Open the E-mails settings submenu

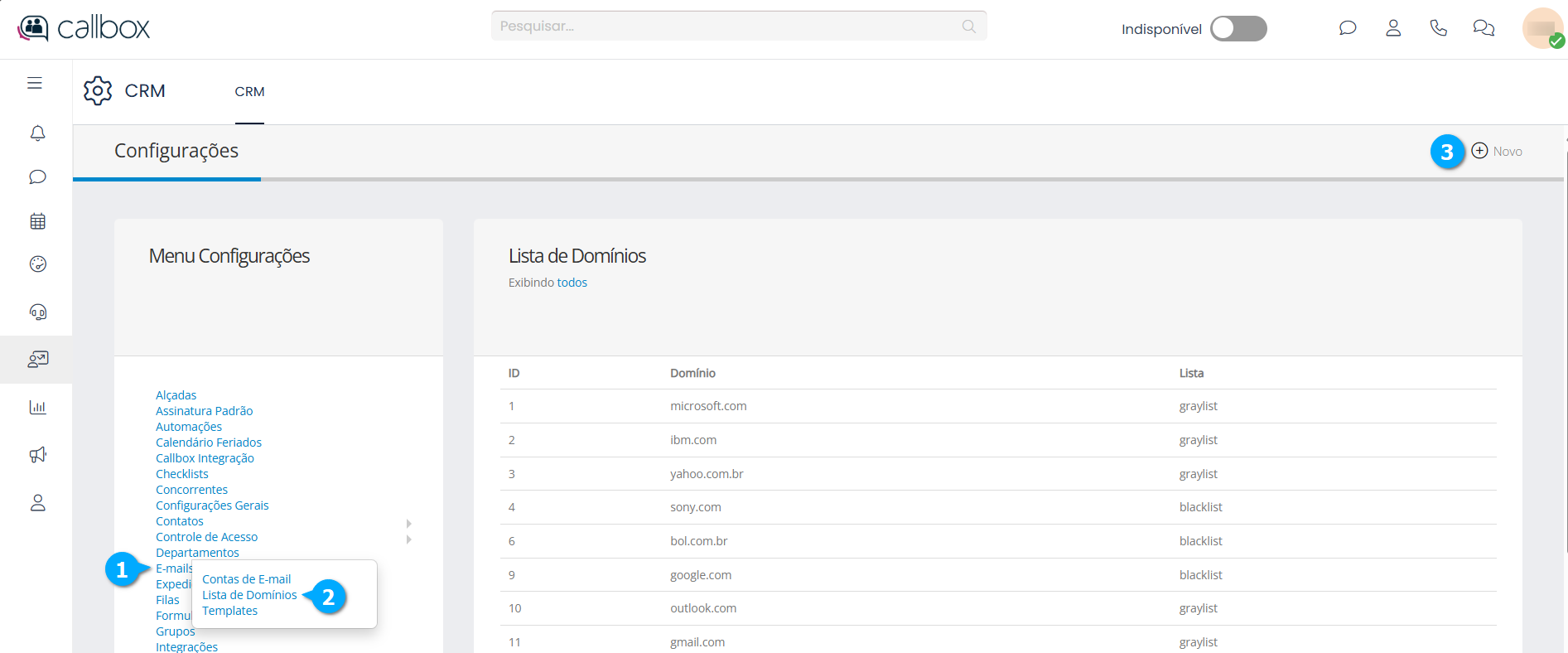tap(173, 568)
